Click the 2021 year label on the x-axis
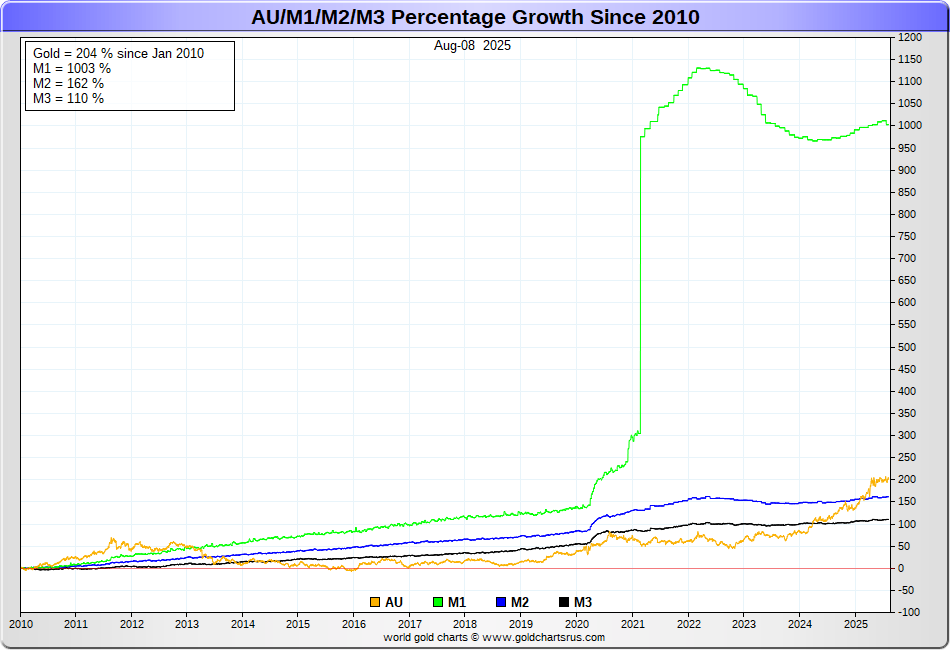 (632, 624)
